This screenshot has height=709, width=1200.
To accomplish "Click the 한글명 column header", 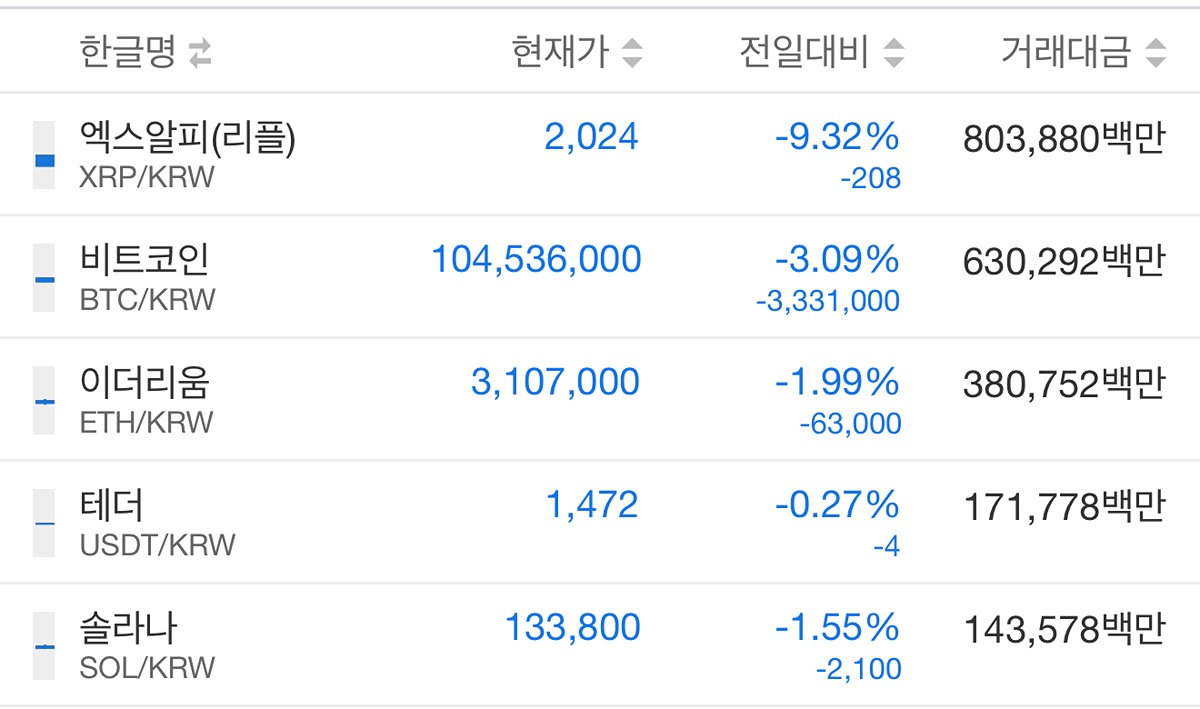I will tap(128, 53).
